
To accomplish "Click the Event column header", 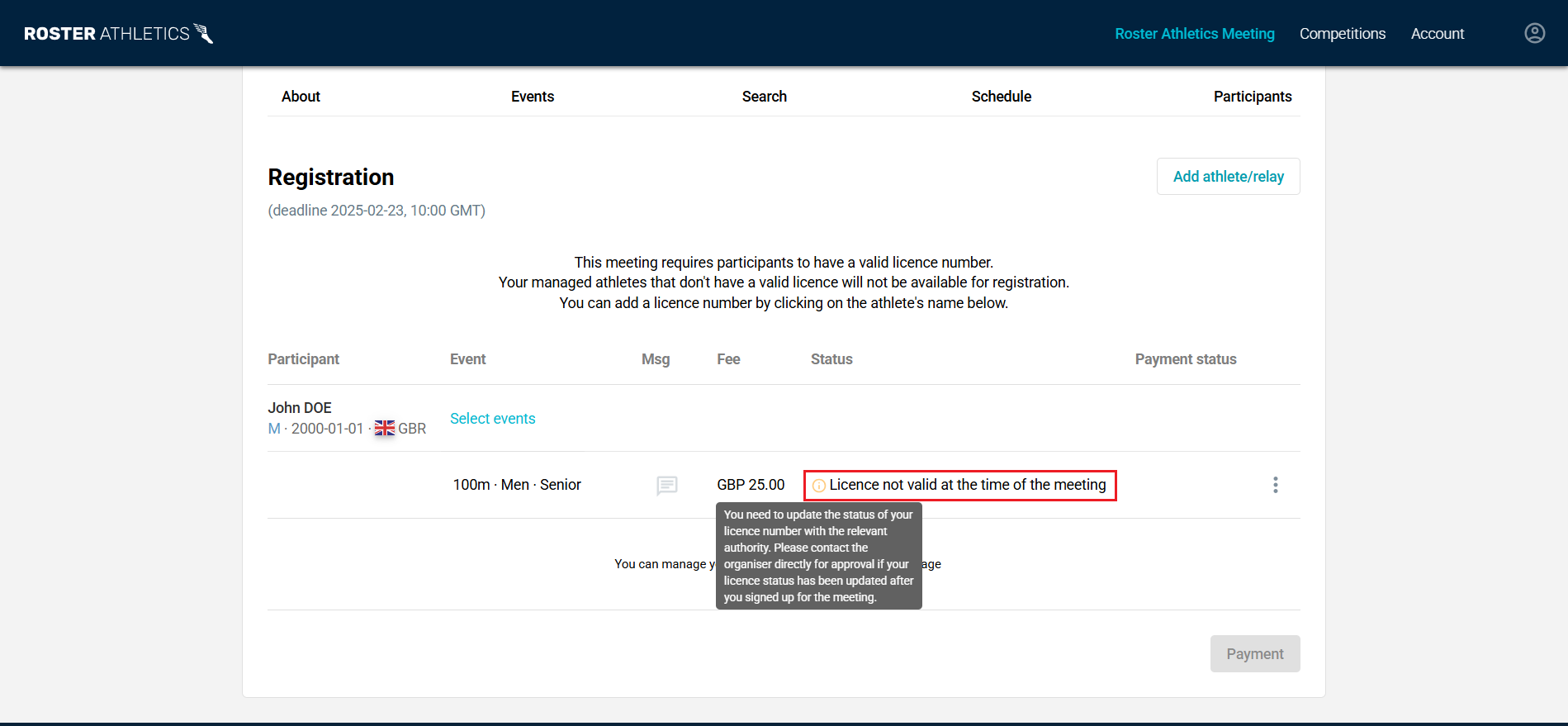I will [468, 359].
